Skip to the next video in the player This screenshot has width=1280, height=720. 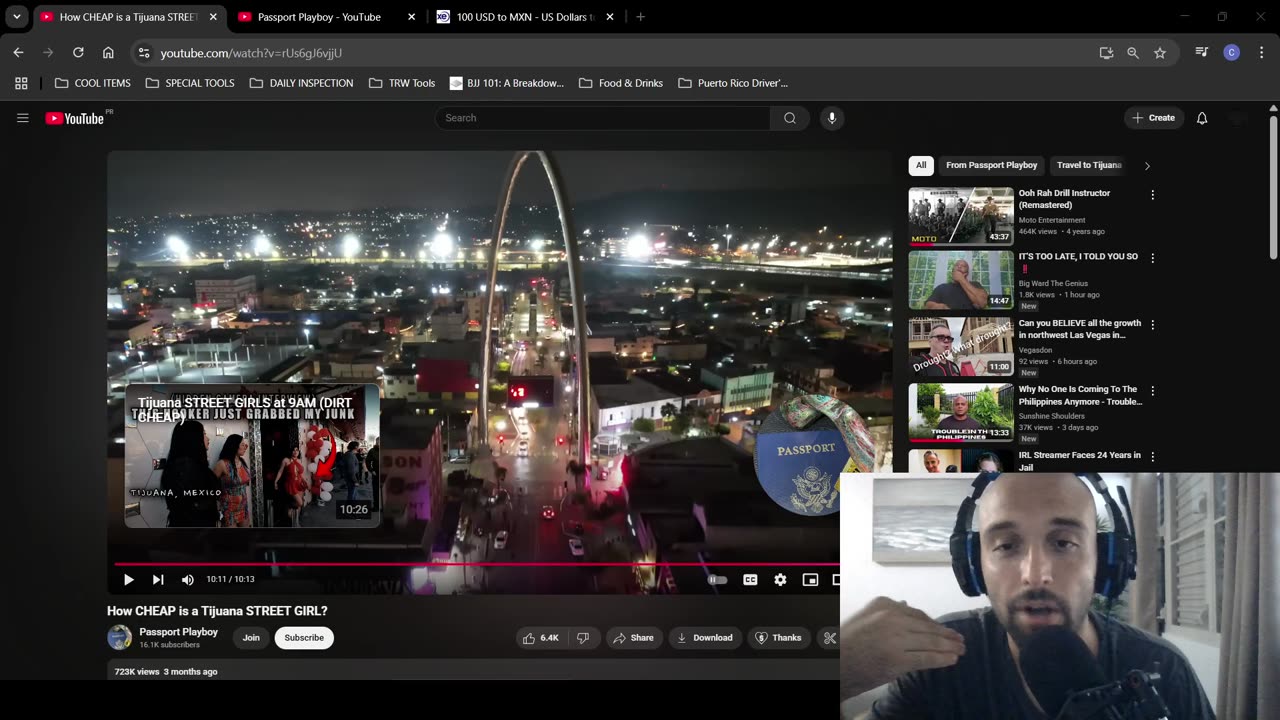[158, 579]
